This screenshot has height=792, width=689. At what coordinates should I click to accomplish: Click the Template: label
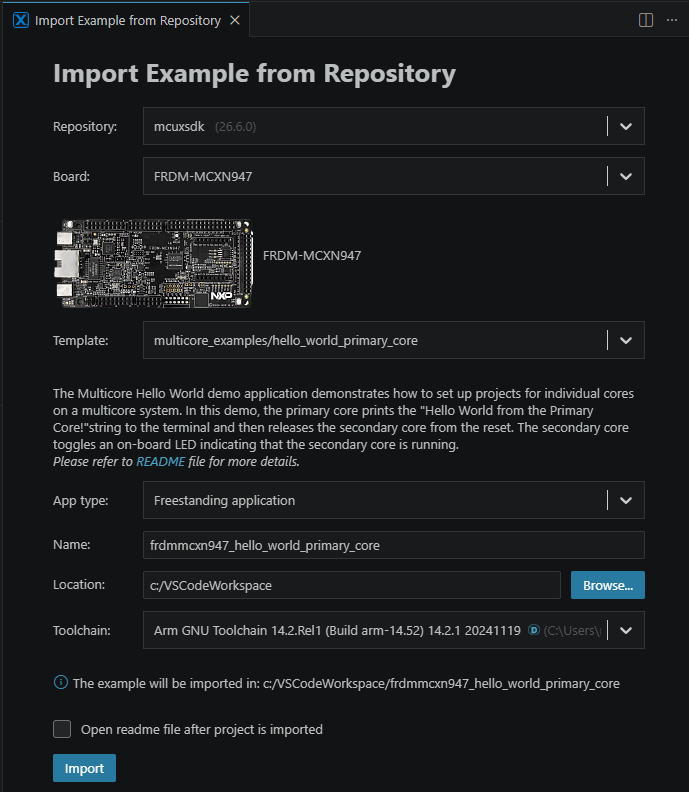coord(81,341)
